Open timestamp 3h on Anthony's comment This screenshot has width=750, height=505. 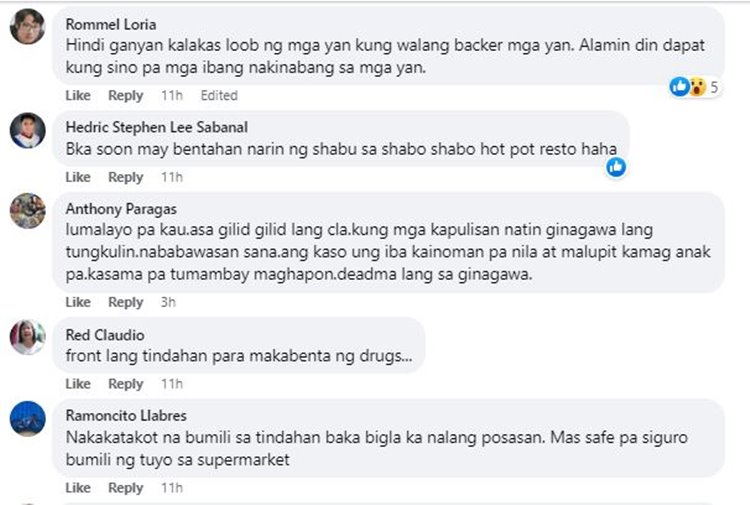pyautogui.click(x=168, y=302)
